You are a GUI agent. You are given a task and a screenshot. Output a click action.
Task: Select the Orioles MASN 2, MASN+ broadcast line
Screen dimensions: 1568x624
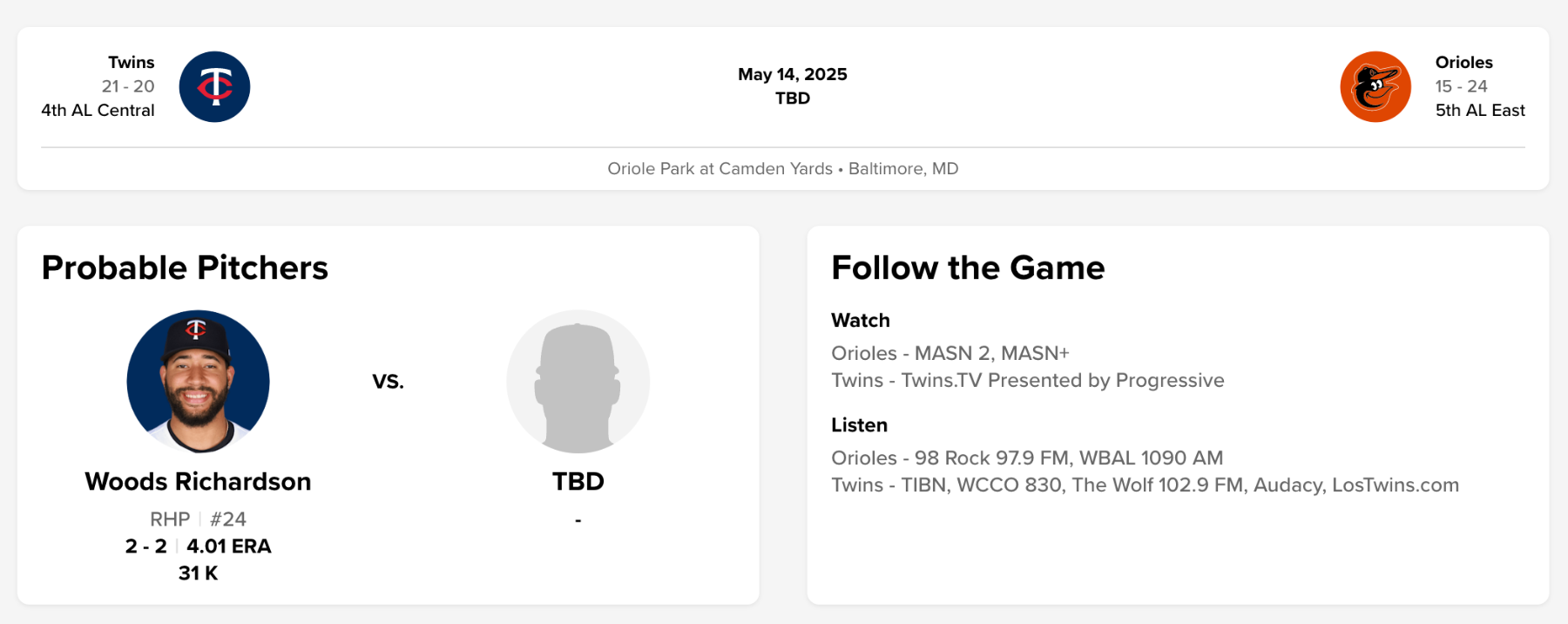[950, 353]
